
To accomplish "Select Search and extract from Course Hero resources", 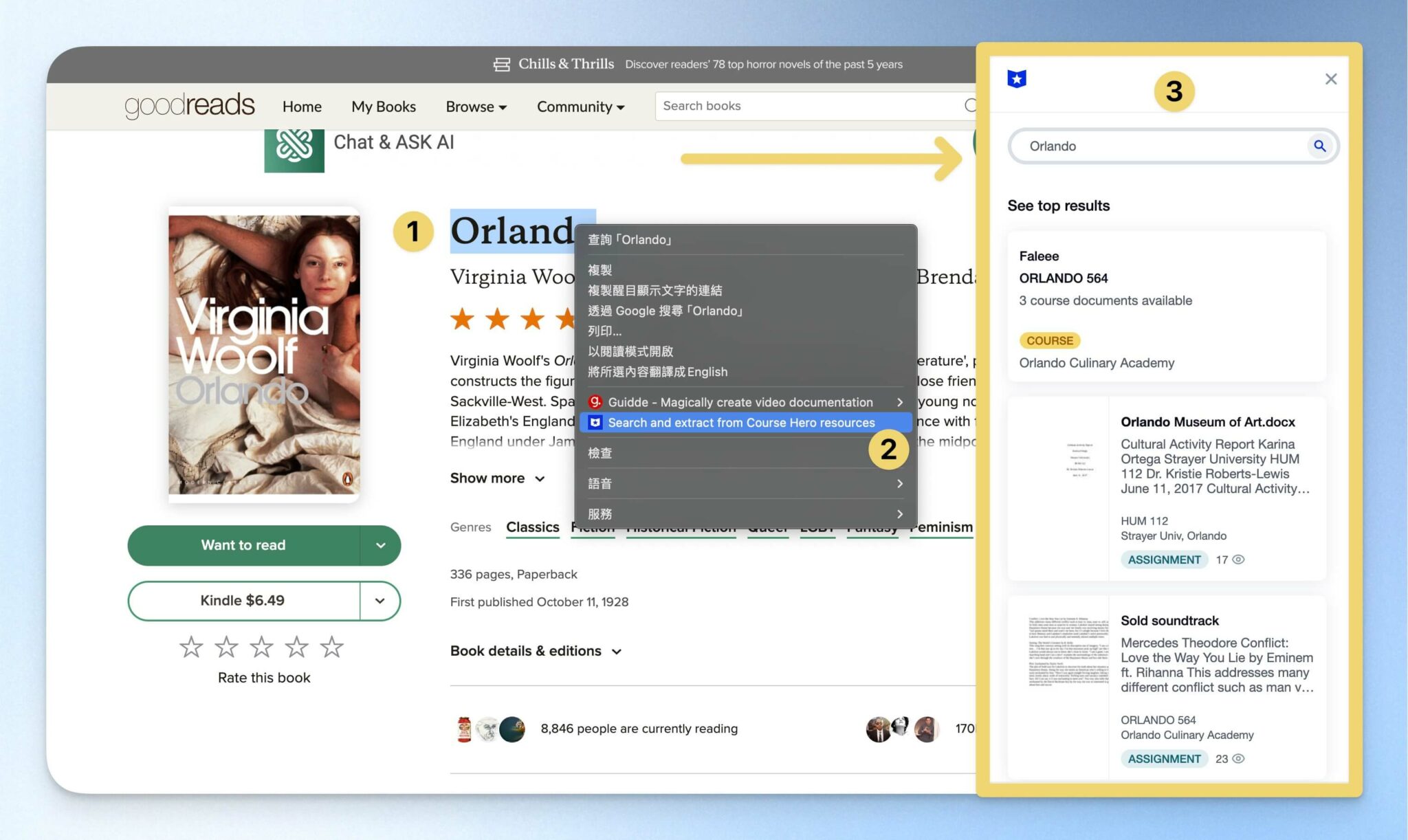I will [741, 423].
